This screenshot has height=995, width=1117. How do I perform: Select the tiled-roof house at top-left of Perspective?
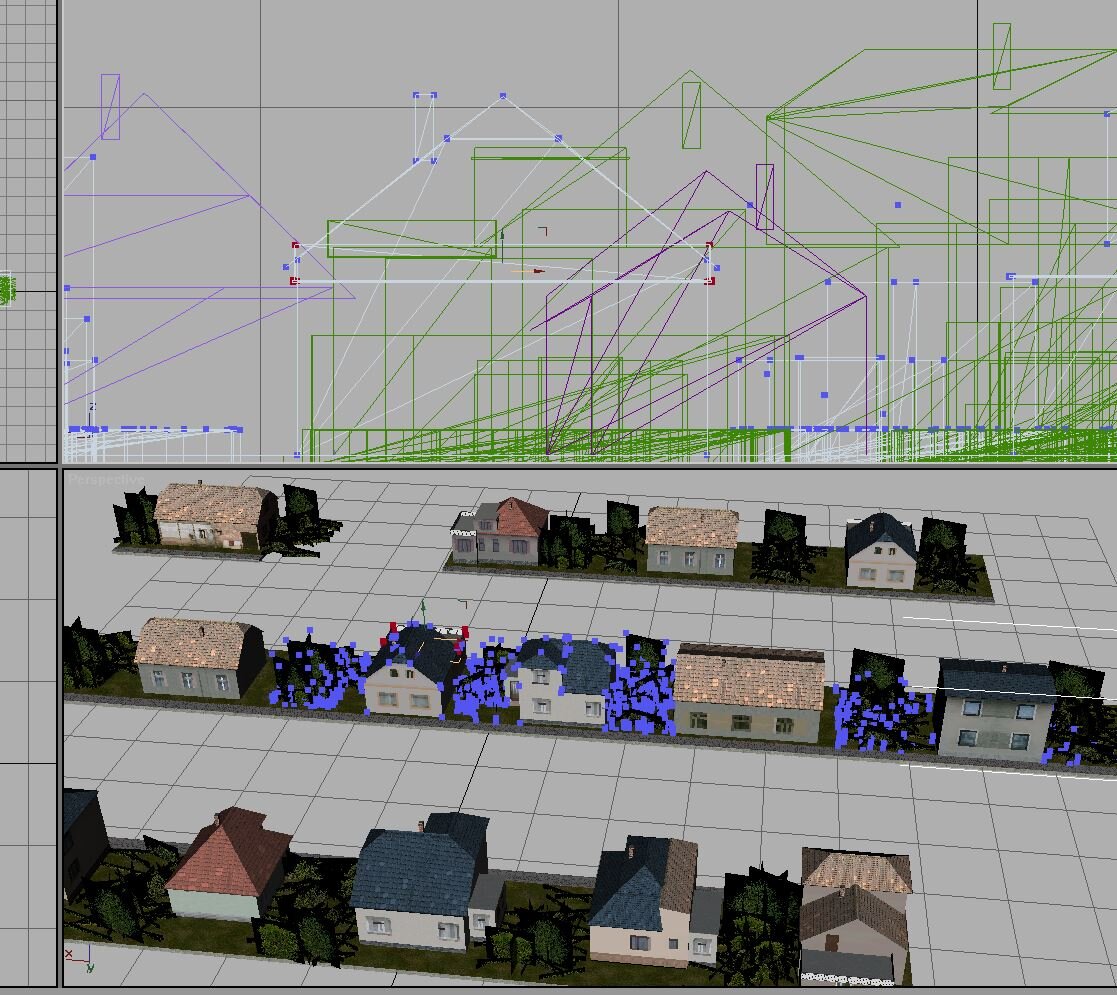coord(214,515)
